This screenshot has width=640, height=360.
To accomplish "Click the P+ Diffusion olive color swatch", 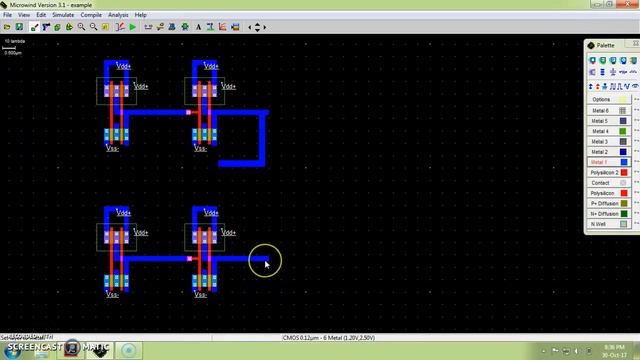I will point(624,203).
